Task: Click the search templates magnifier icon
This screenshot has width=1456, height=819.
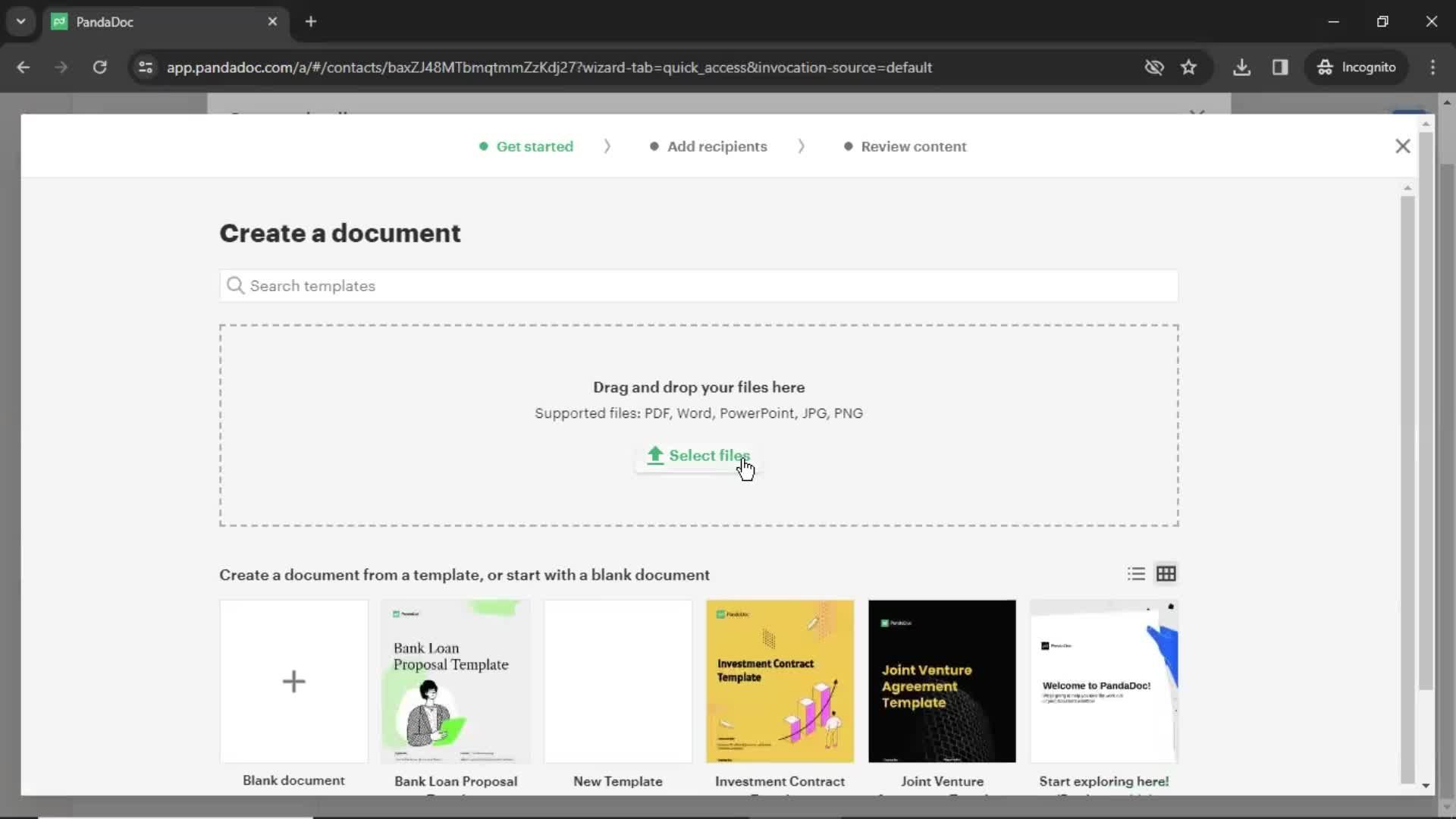Action: click(x=236, y=285)
